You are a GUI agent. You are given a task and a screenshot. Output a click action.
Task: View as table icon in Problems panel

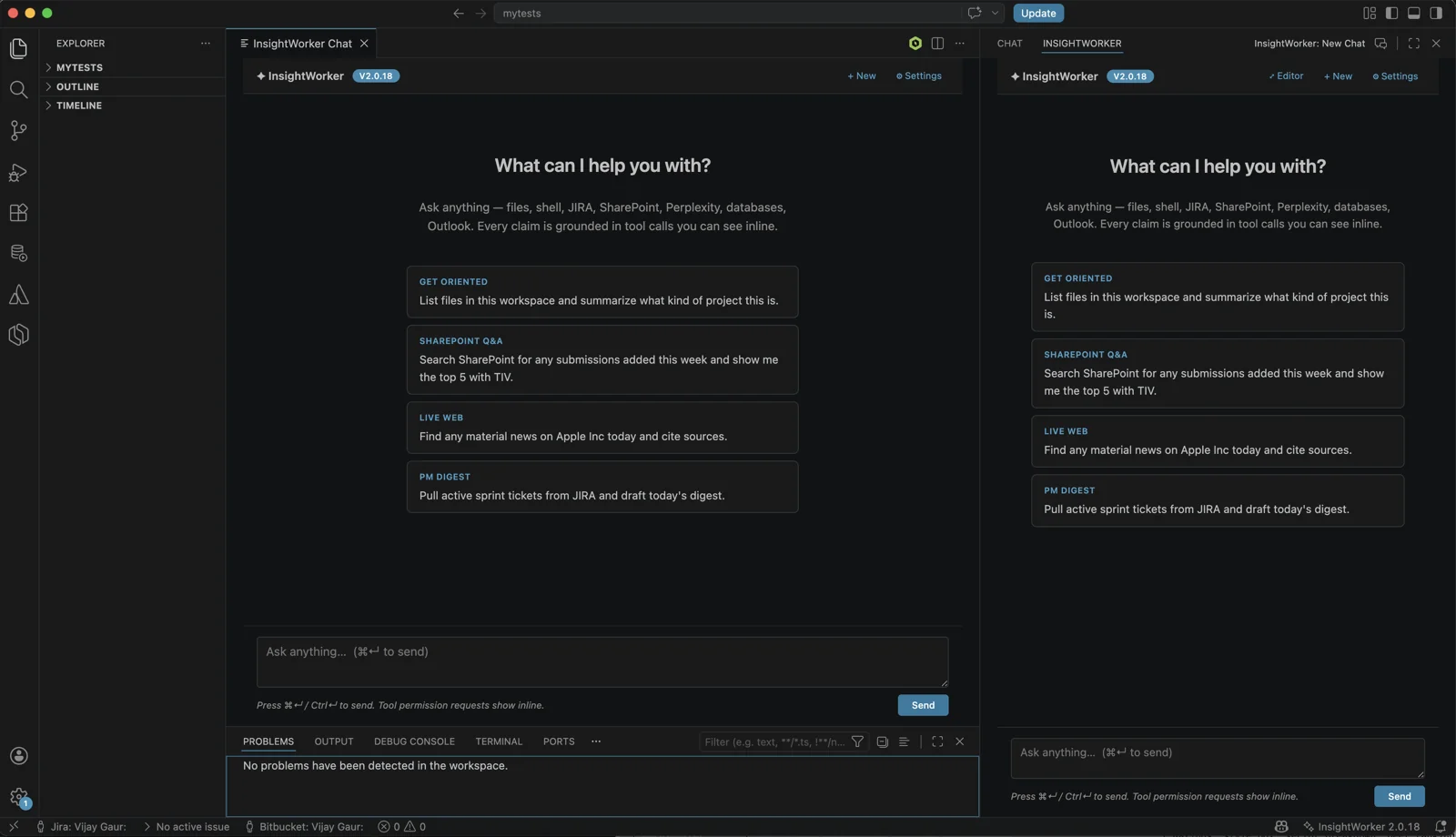tap(904, 741)
